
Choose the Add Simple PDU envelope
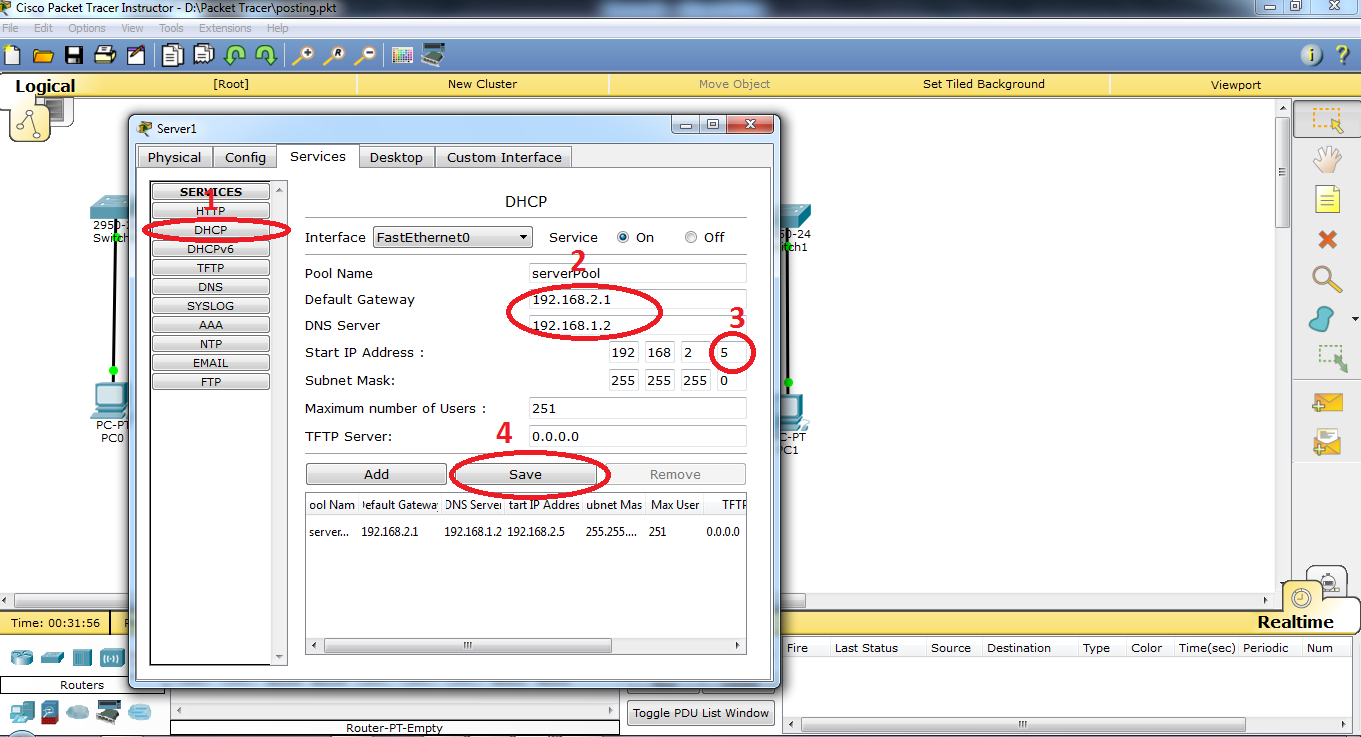pos(1327,402)
